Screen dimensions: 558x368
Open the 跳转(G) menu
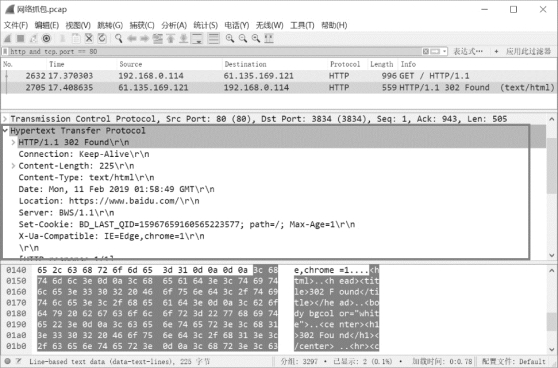(110, 25)
